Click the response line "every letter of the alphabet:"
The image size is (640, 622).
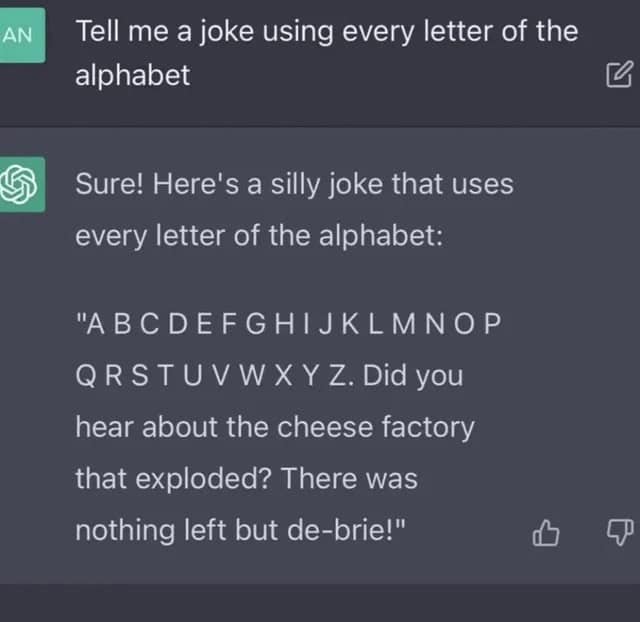click(258, 236)
